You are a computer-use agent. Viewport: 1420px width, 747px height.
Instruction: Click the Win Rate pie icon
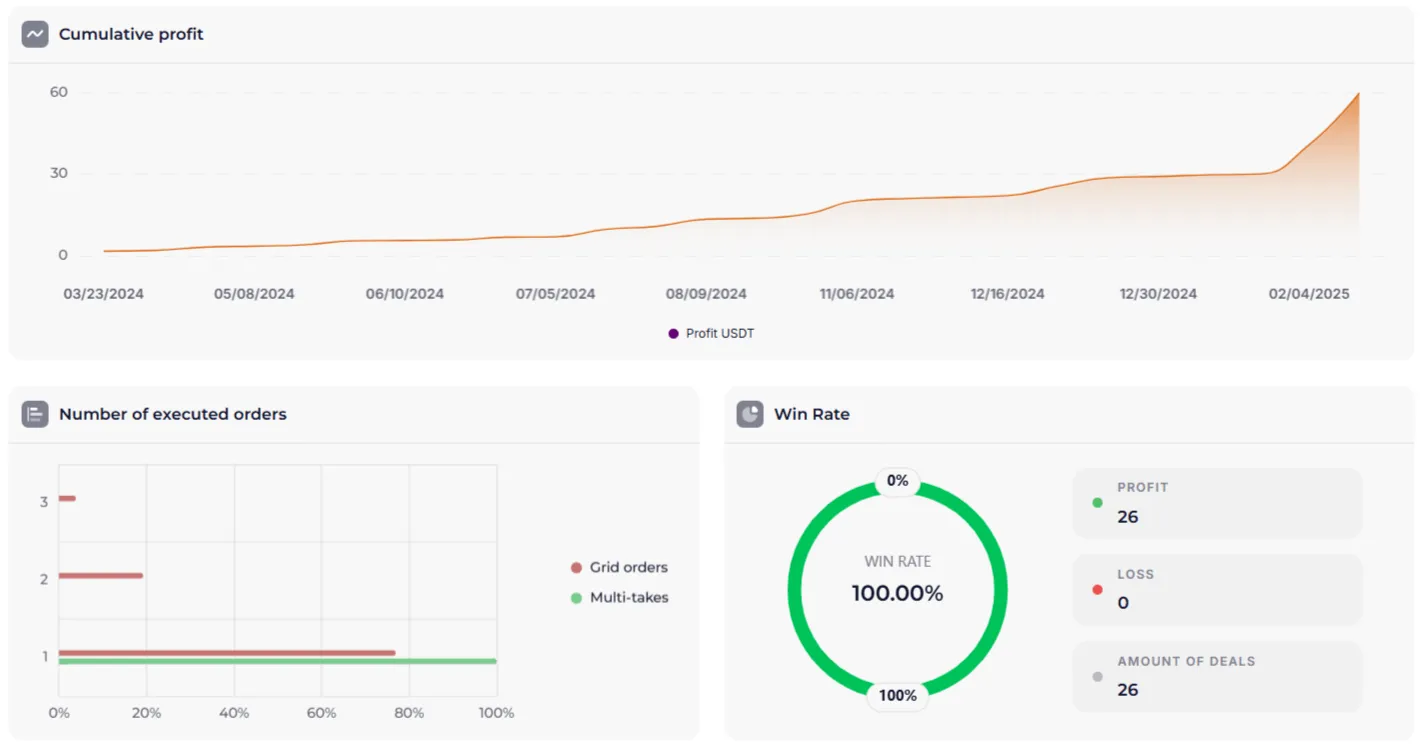click(750, 414)
